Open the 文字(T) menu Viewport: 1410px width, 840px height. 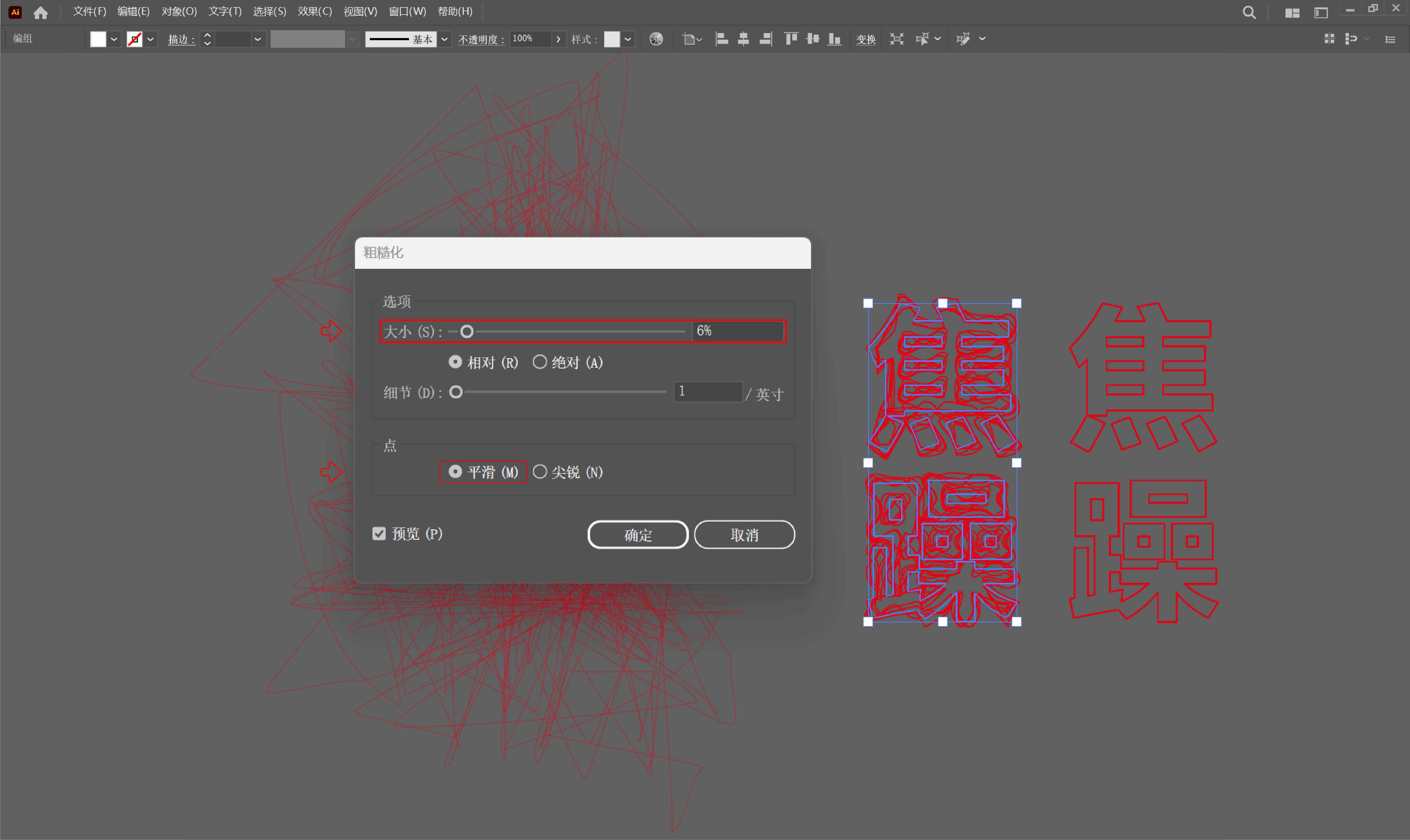click(x=225, y=11)
